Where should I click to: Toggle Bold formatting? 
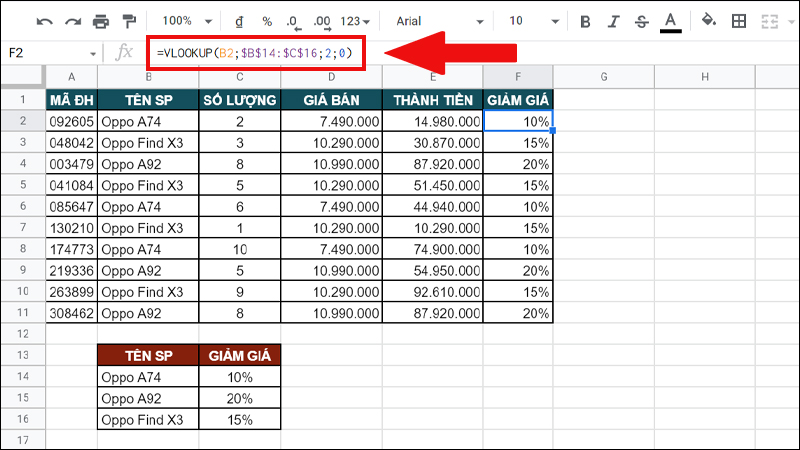(x=585, y=21)
